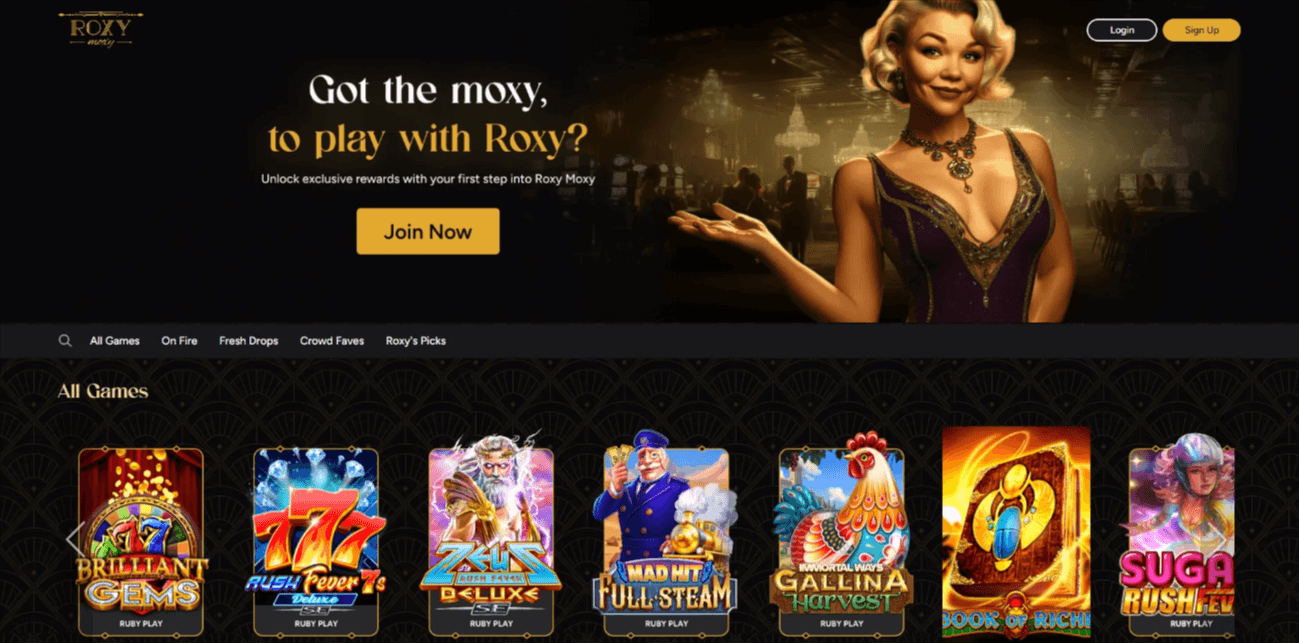The width and height of the screenshot is (1299, 643).
Task: Open the Sugar Rush Fever tile
Action: click(x=1181, y=541)
